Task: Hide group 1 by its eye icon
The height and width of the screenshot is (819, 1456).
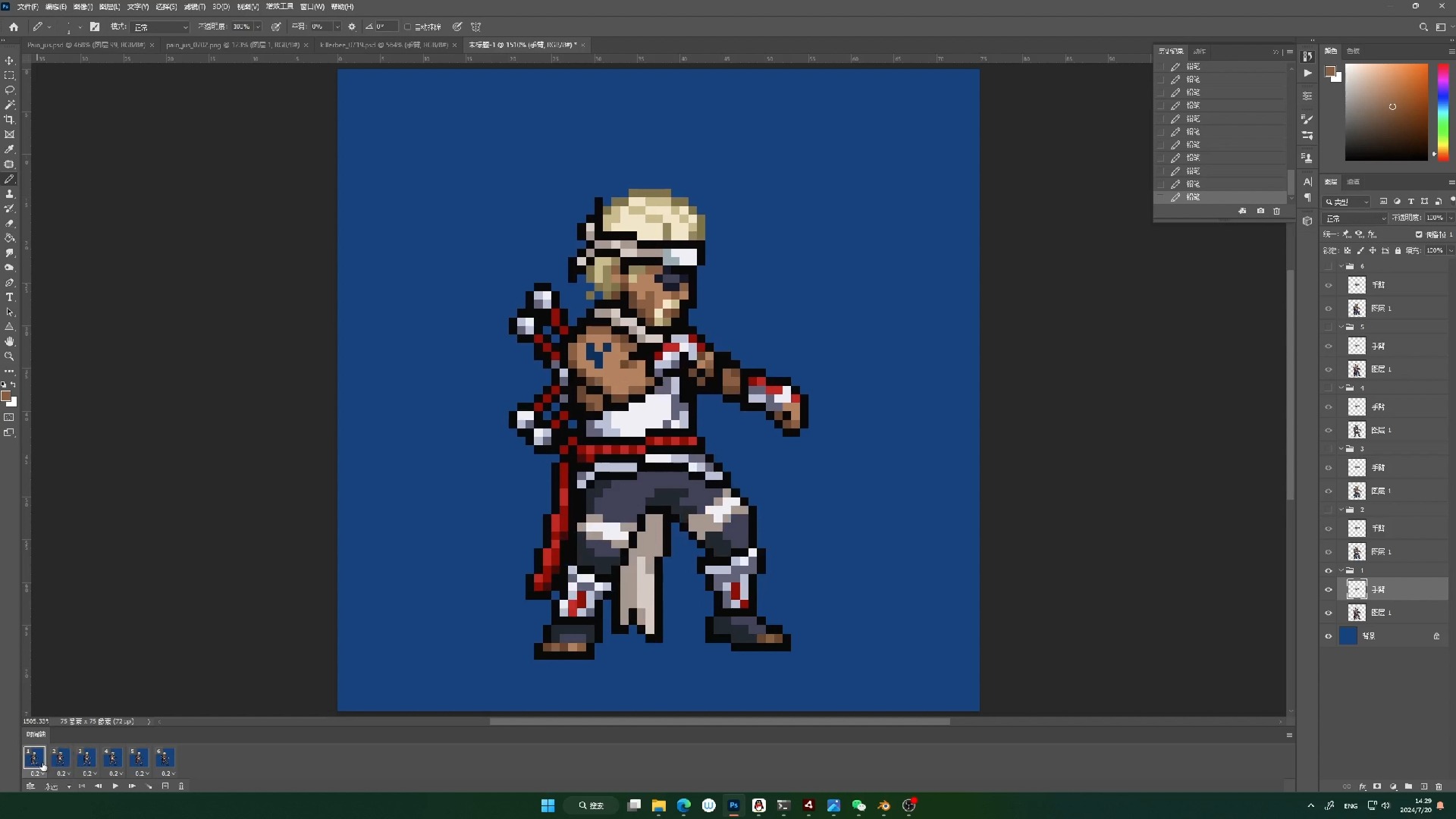Action: 1329,570
